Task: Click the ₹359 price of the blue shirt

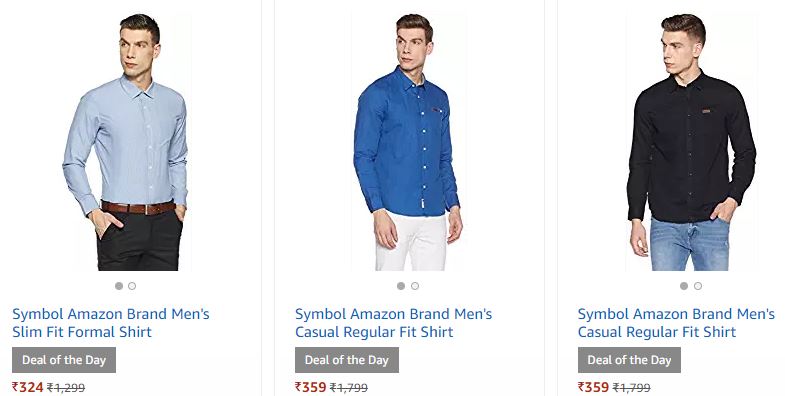Action: [x=310, y=387]
